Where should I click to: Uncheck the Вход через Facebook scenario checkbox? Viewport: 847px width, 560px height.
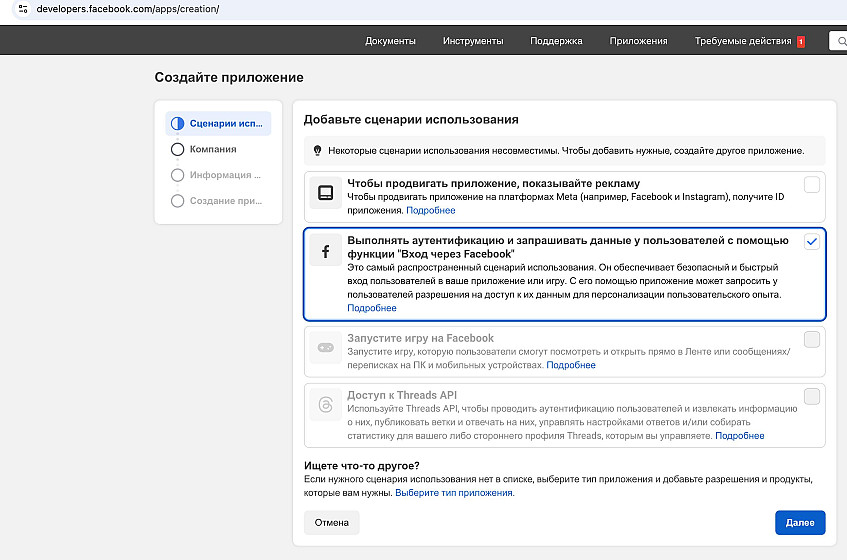(x=811, y=241)
